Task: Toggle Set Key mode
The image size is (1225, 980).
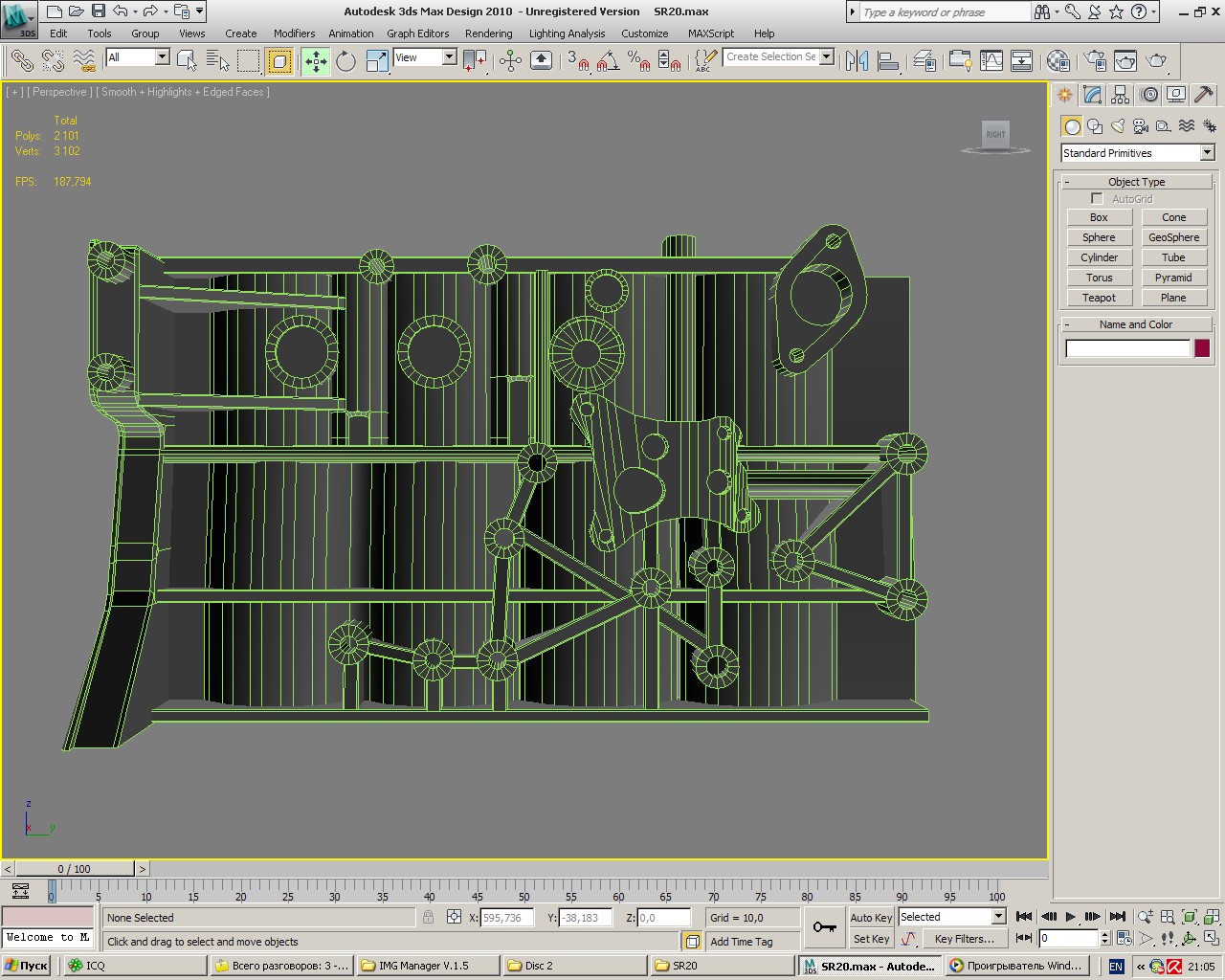Action: coord(870,939)
